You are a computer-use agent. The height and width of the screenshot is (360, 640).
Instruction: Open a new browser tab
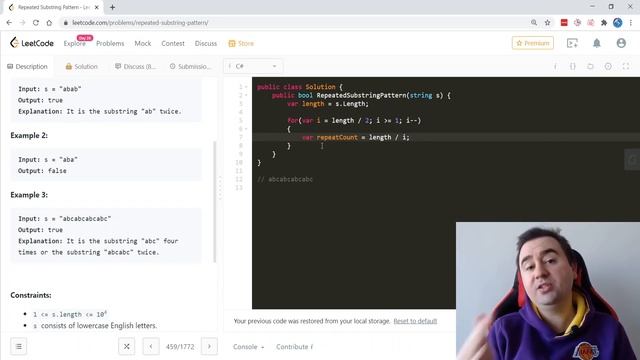tap(112, 7)
